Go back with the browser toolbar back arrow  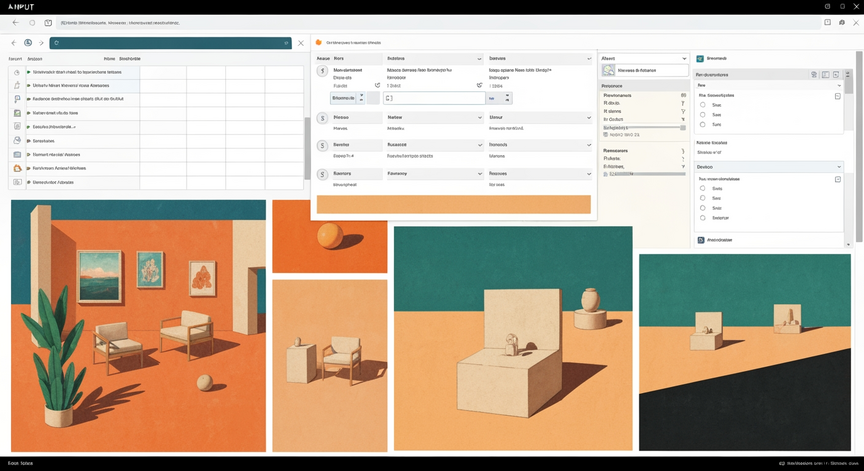tap(15, 23)
